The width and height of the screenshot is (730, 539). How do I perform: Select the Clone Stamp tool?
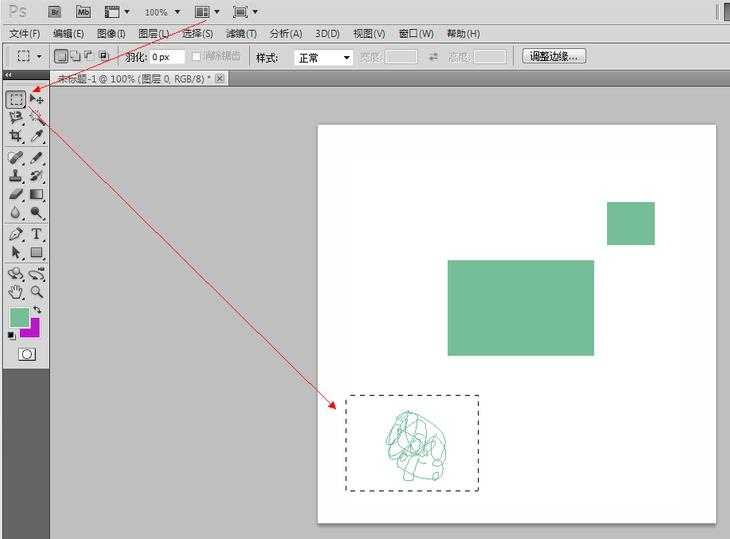tap(16, 176)
